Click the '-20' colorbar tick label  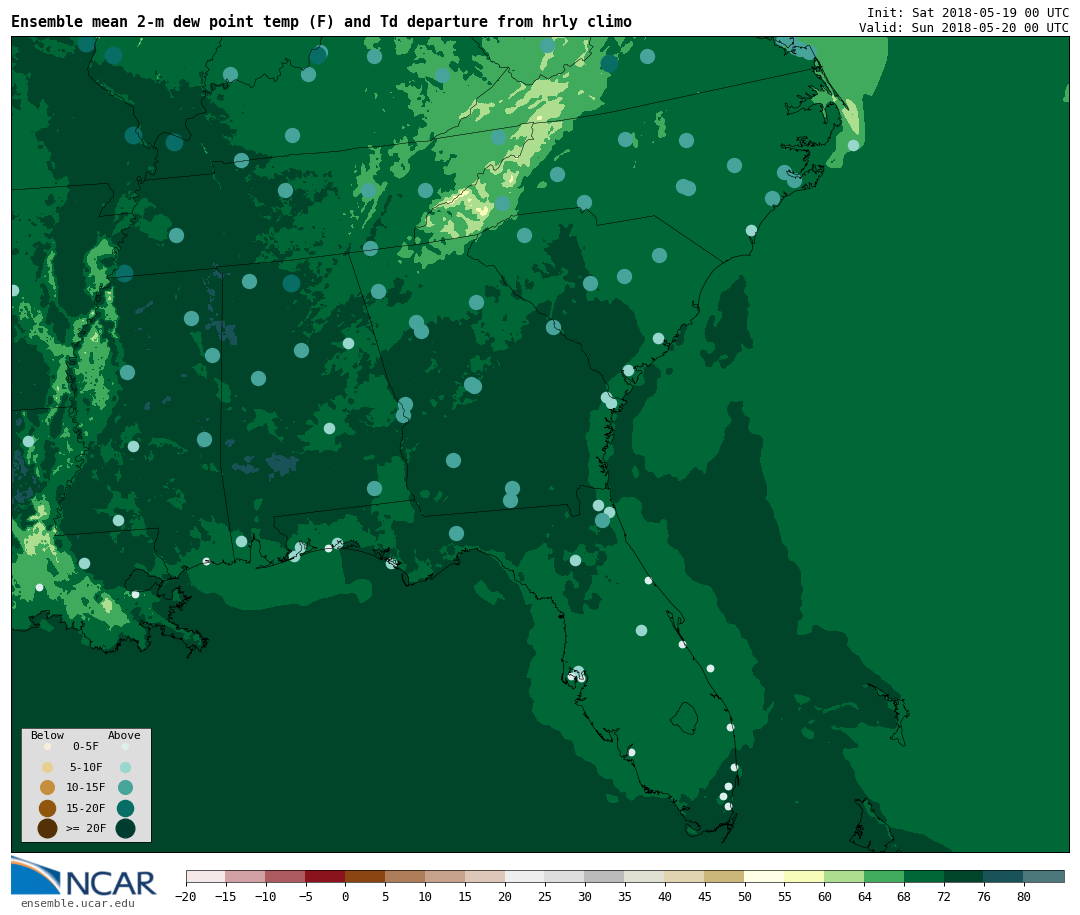[x=186, y=897]
